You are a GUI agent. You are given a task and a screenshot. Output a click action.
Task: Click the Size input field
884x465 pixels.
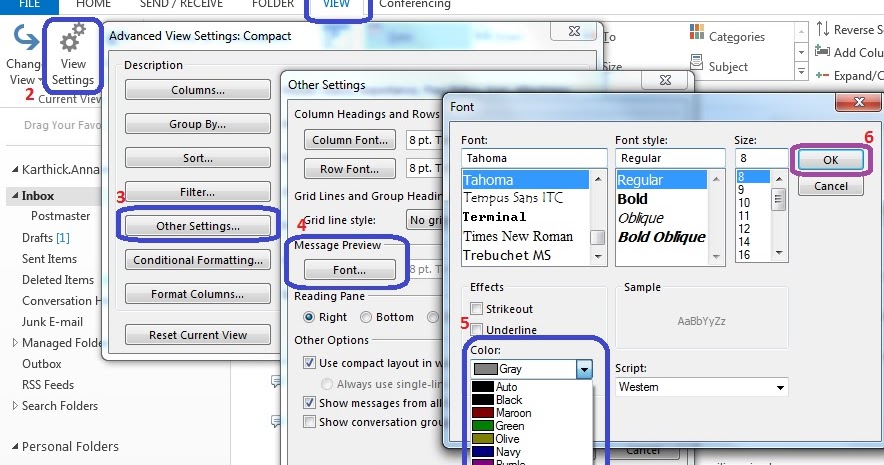(761, 158)
